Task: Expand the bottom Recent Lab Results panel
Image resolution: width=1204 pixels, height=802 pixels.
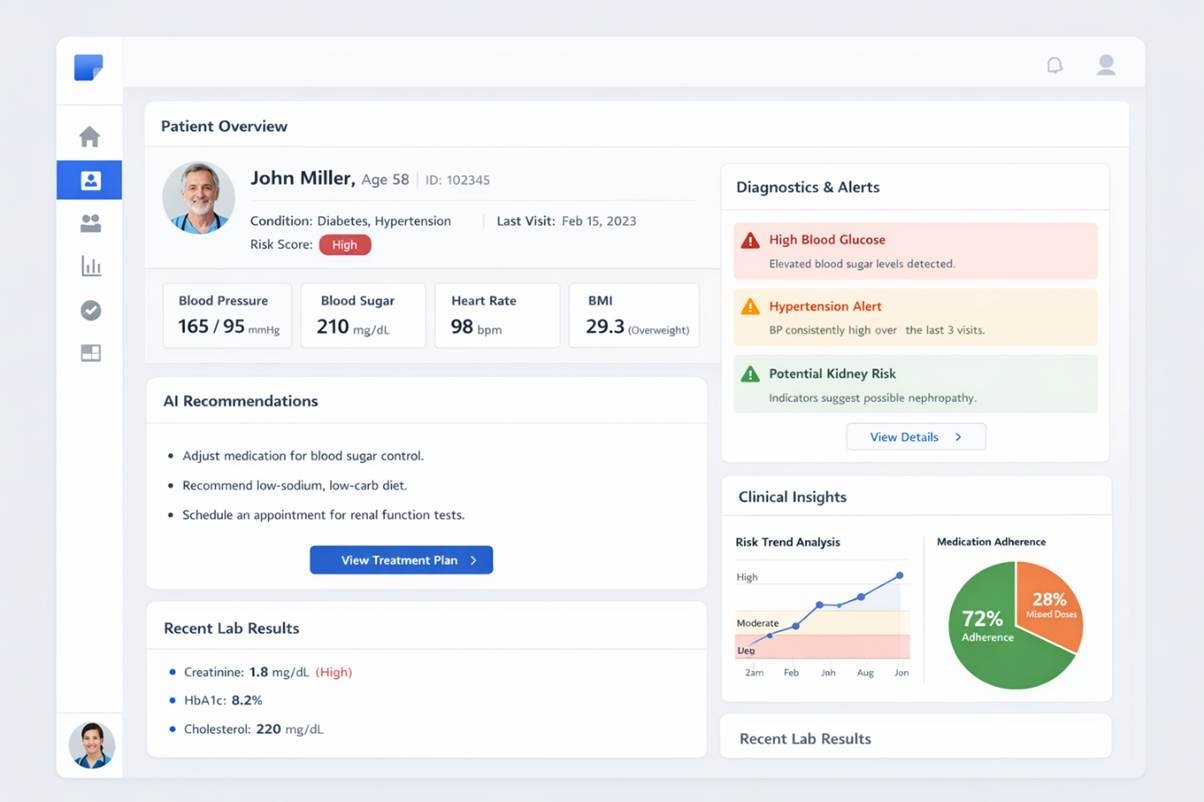Action: (x=915, y=738)
